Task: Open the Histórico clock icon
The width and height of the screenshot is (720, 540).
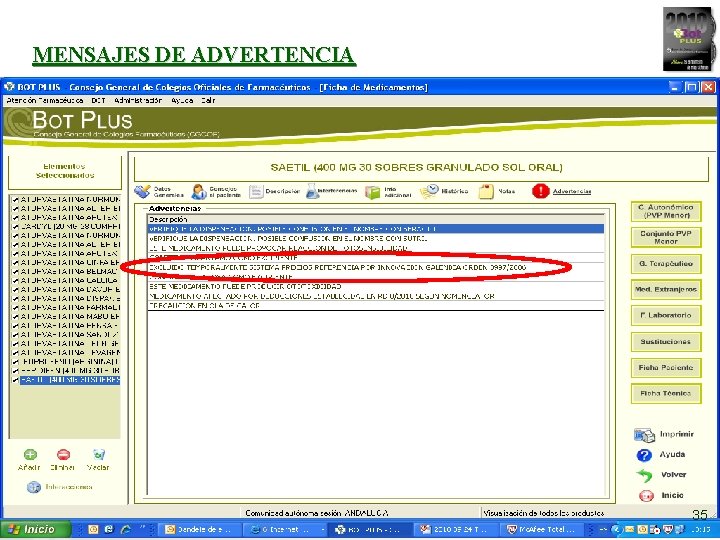Action: point(429,191)
